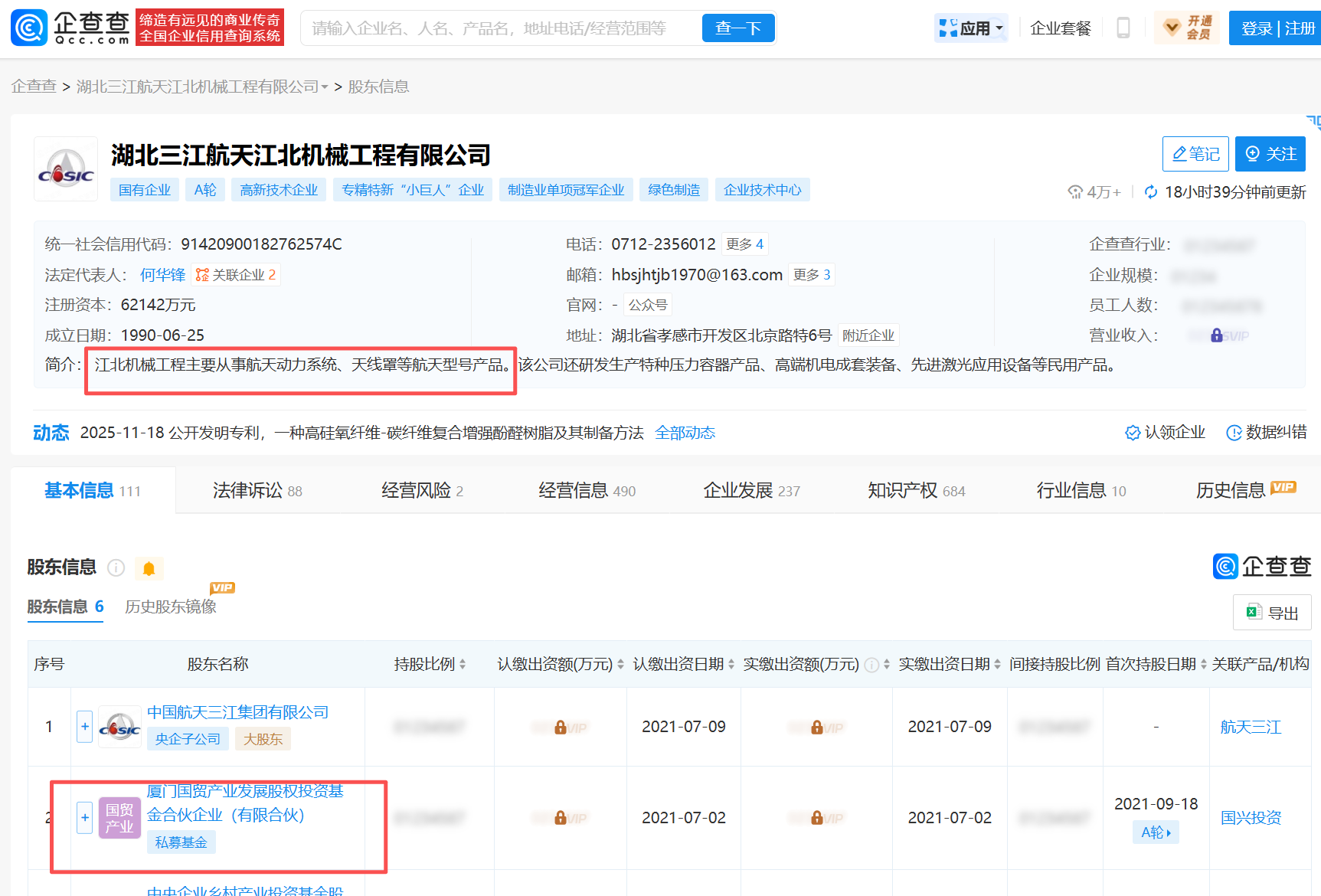This screenshot has height=896, width=1321.
Task: Click the bell alert icon beside 股东信息
Action: tap(149, 568)
